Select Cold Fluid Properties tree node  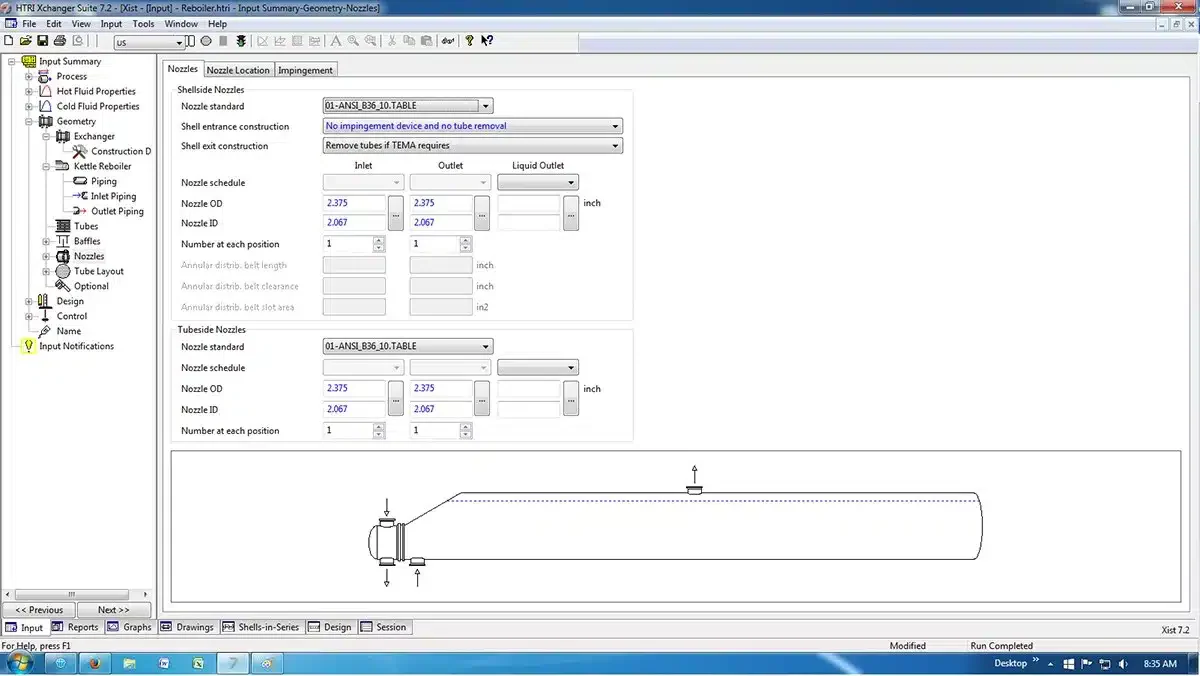click(x=98, y=106)
